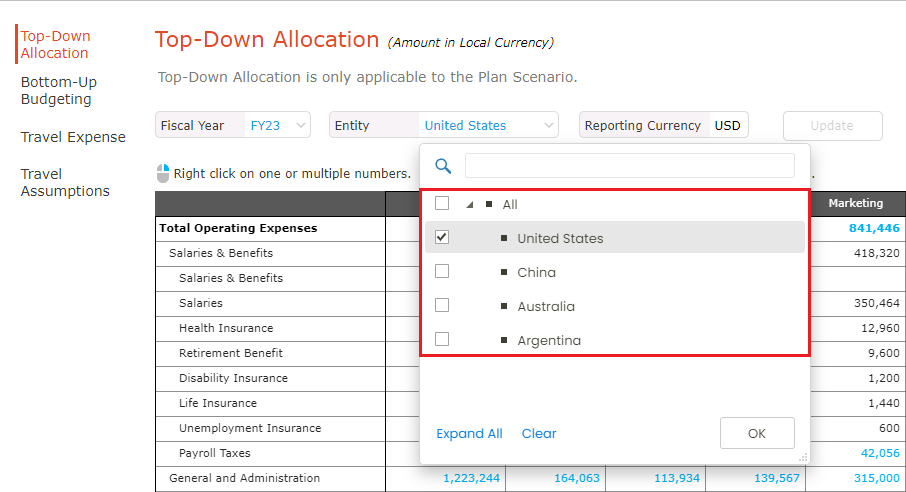Image resolution: width=906 pixels, height=492 pixels.
Task: Click the OK button in entity picker
Action: point(757,433)
